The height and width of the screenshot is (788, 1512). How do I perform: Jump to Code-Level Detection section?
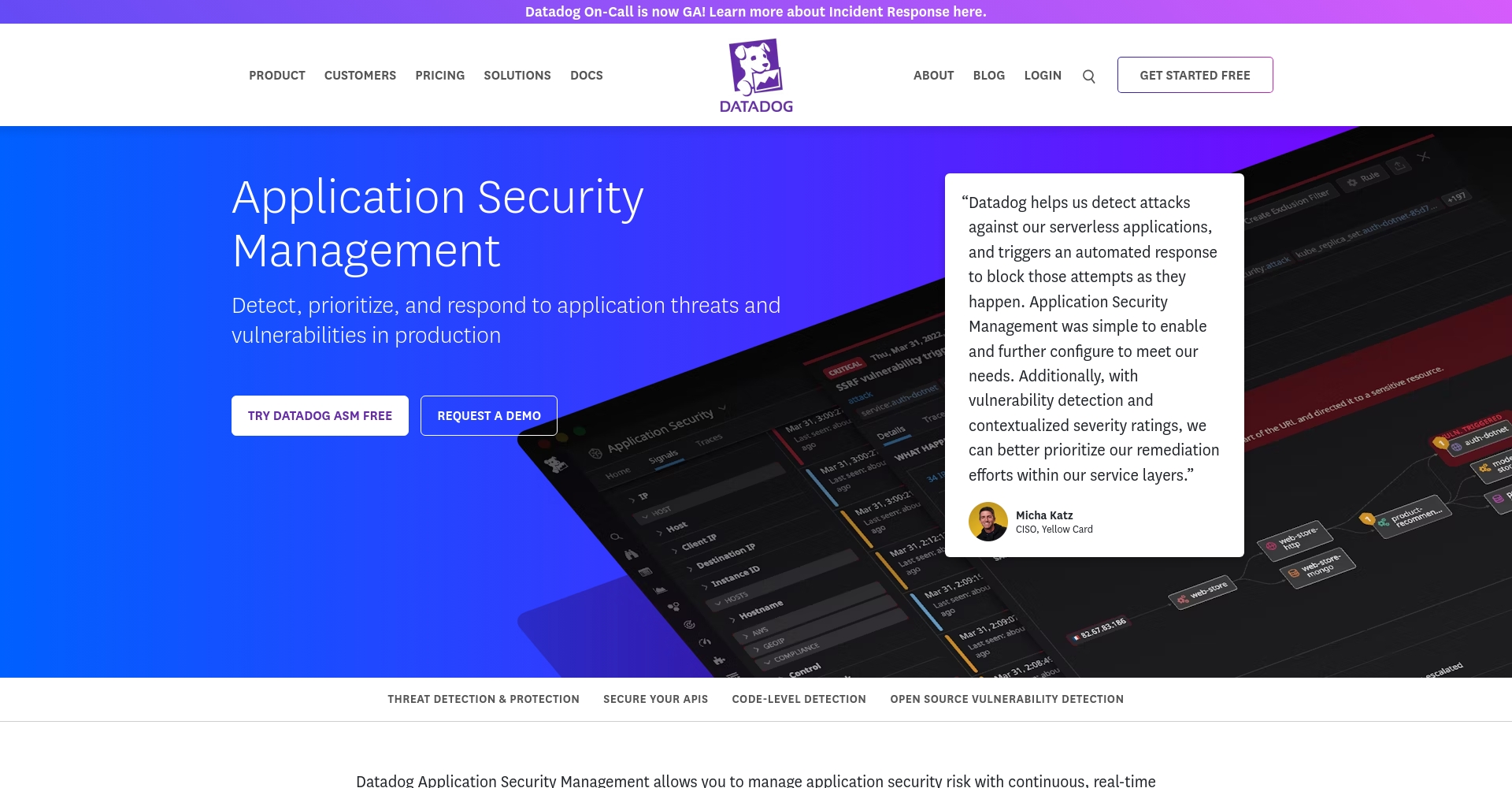coord(799,699)
